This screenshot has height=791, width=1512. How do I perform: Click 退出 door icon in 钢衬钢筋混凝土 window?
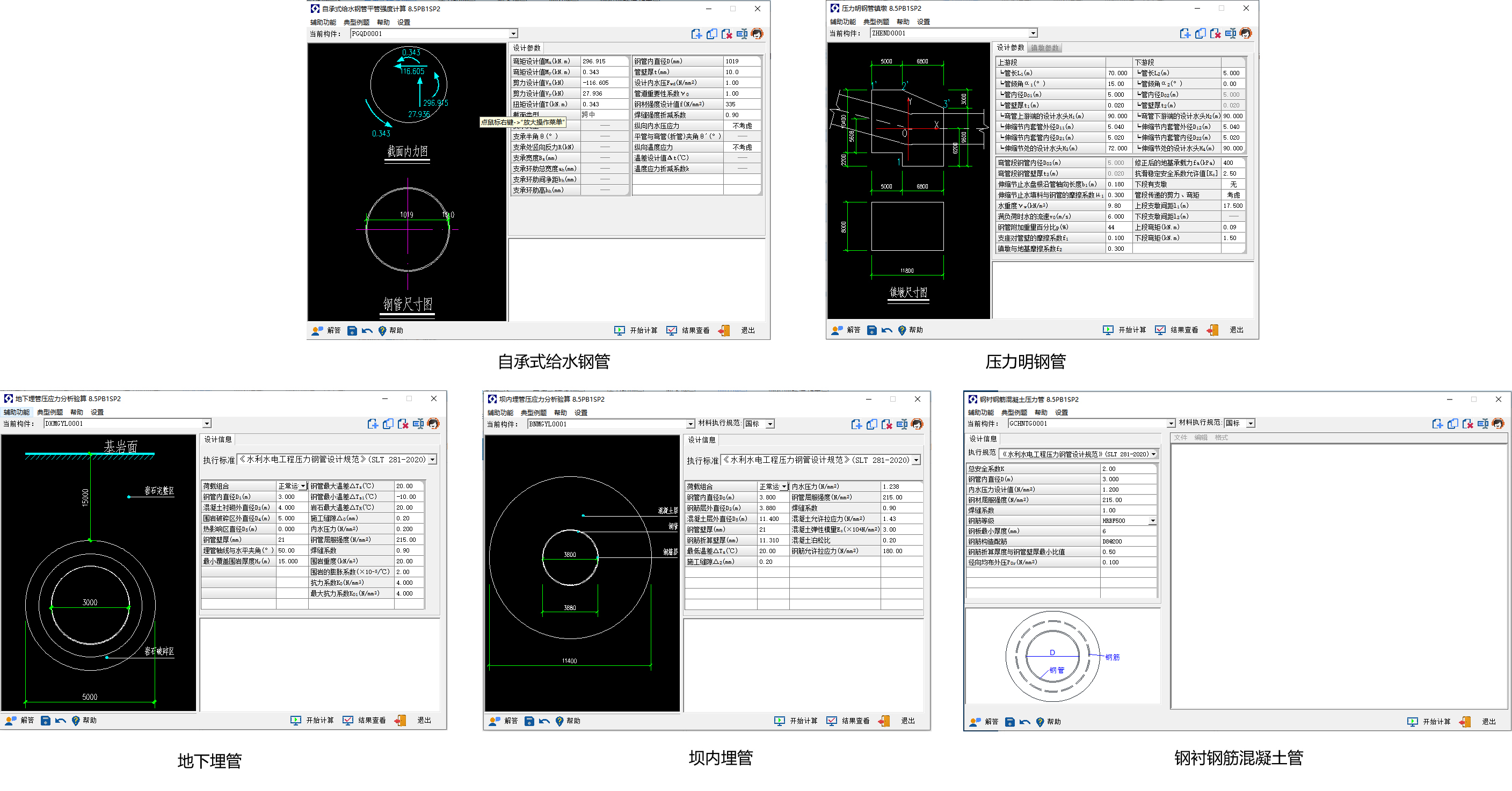pos(1466,722)
